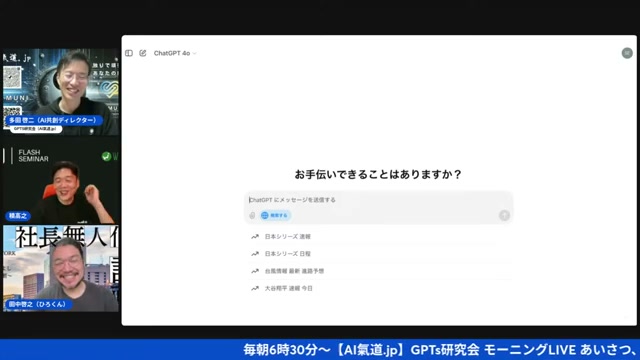Click the name tag 田中啓之 (ひろくん)

click(38, 304)
